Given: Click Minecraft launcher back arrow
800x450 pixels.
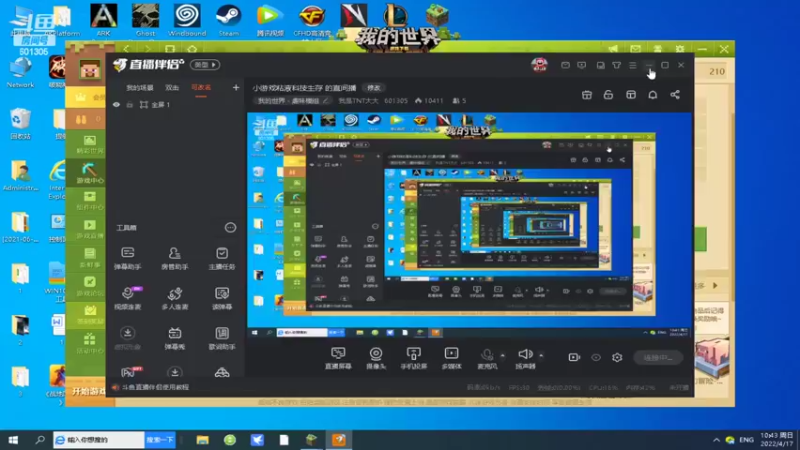Looking at the screenshot, I should click(x=127, y=49).
